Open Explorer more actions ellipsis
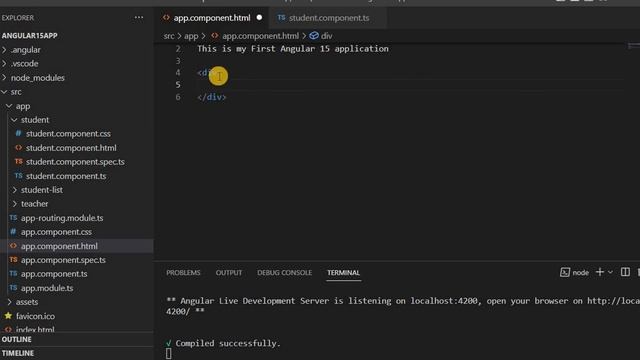This screenshot has height=360, width=640. (x=139, y=18)
